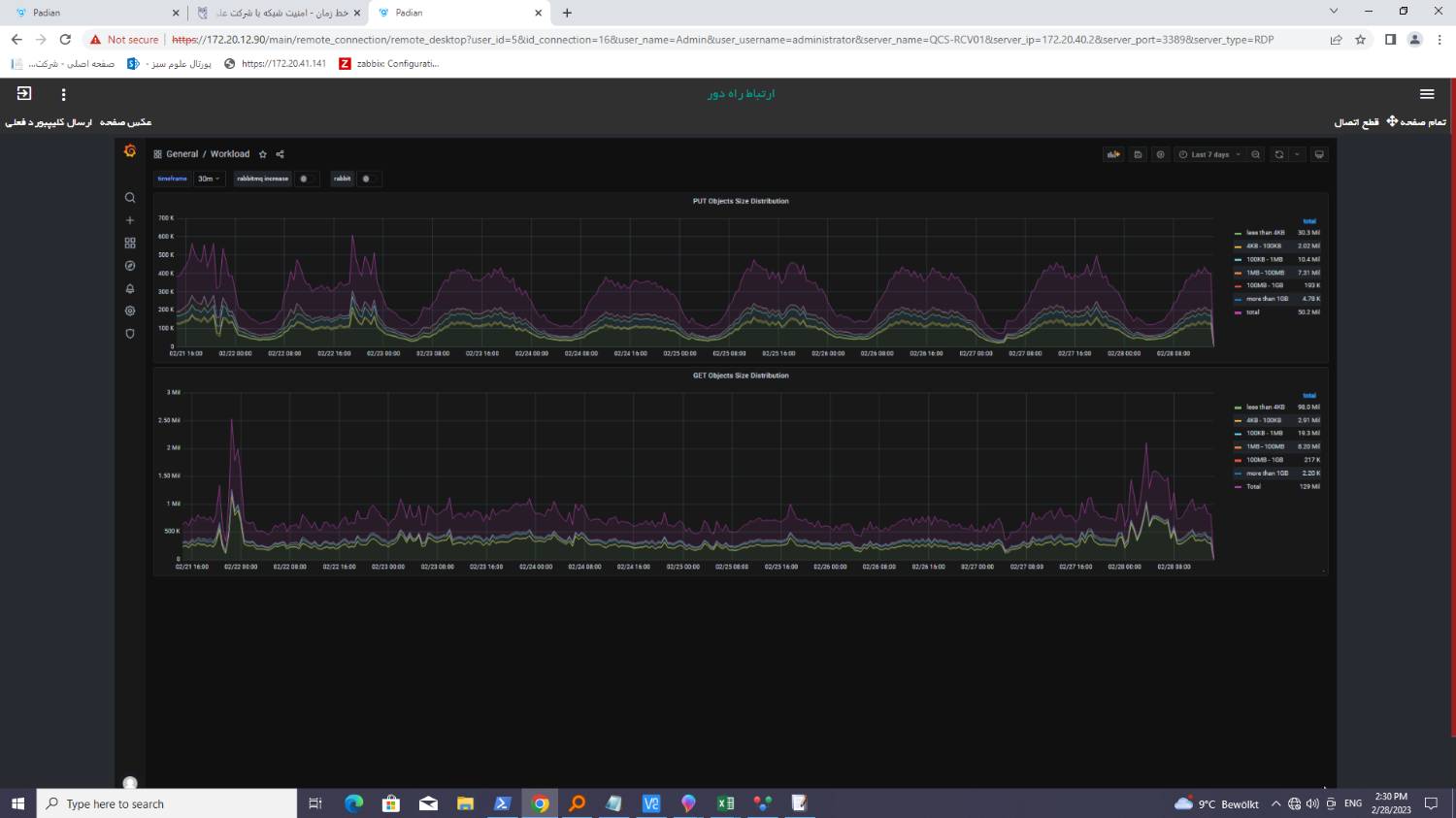Toggle the rabbit switch

point(368,179)
